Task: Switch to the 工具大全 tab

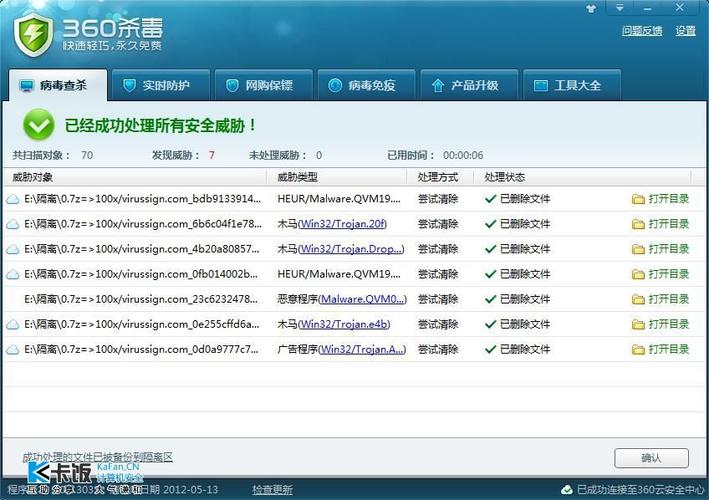Action: point(572,85)
